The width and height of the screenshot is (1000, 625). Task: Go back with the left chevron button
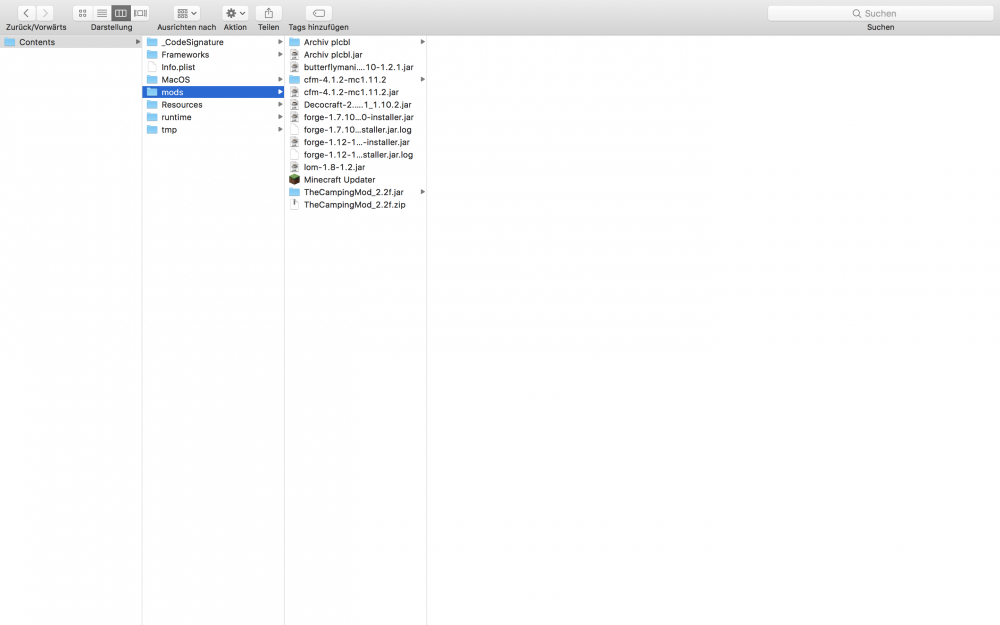click(27, 13)
